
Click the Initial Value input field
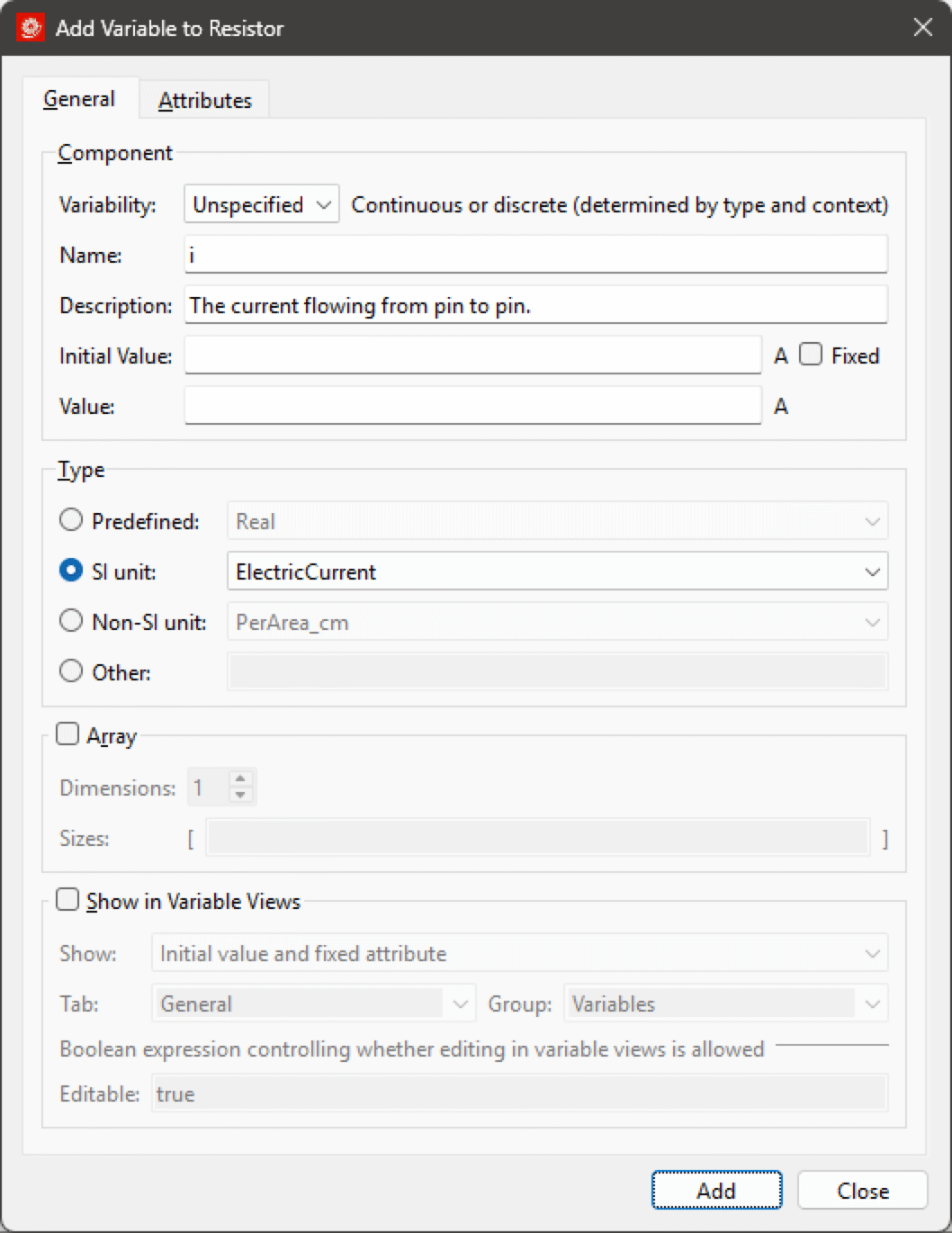tap(473, 355)
